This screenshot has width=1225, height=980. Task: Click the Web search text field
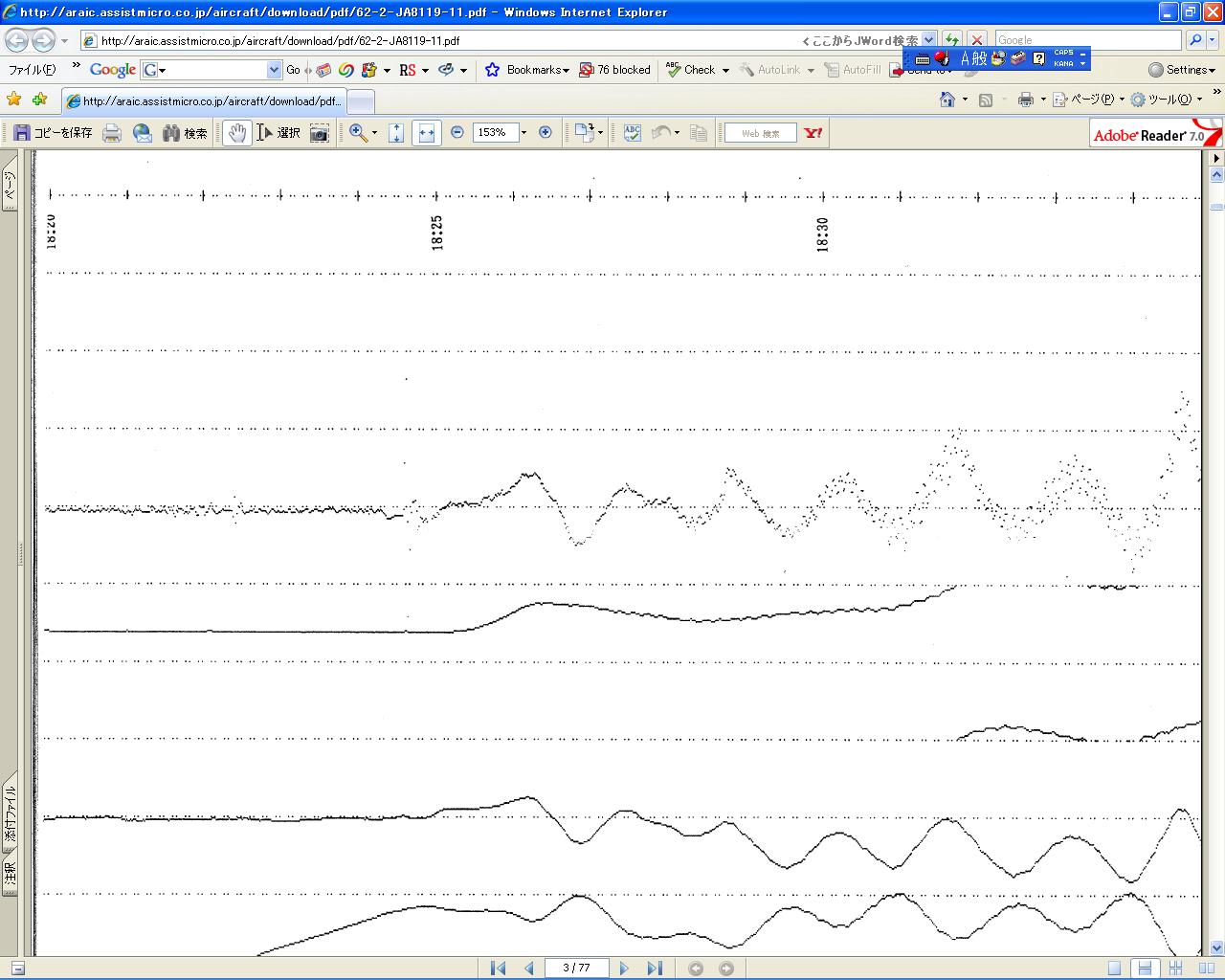tap(761, 133)
